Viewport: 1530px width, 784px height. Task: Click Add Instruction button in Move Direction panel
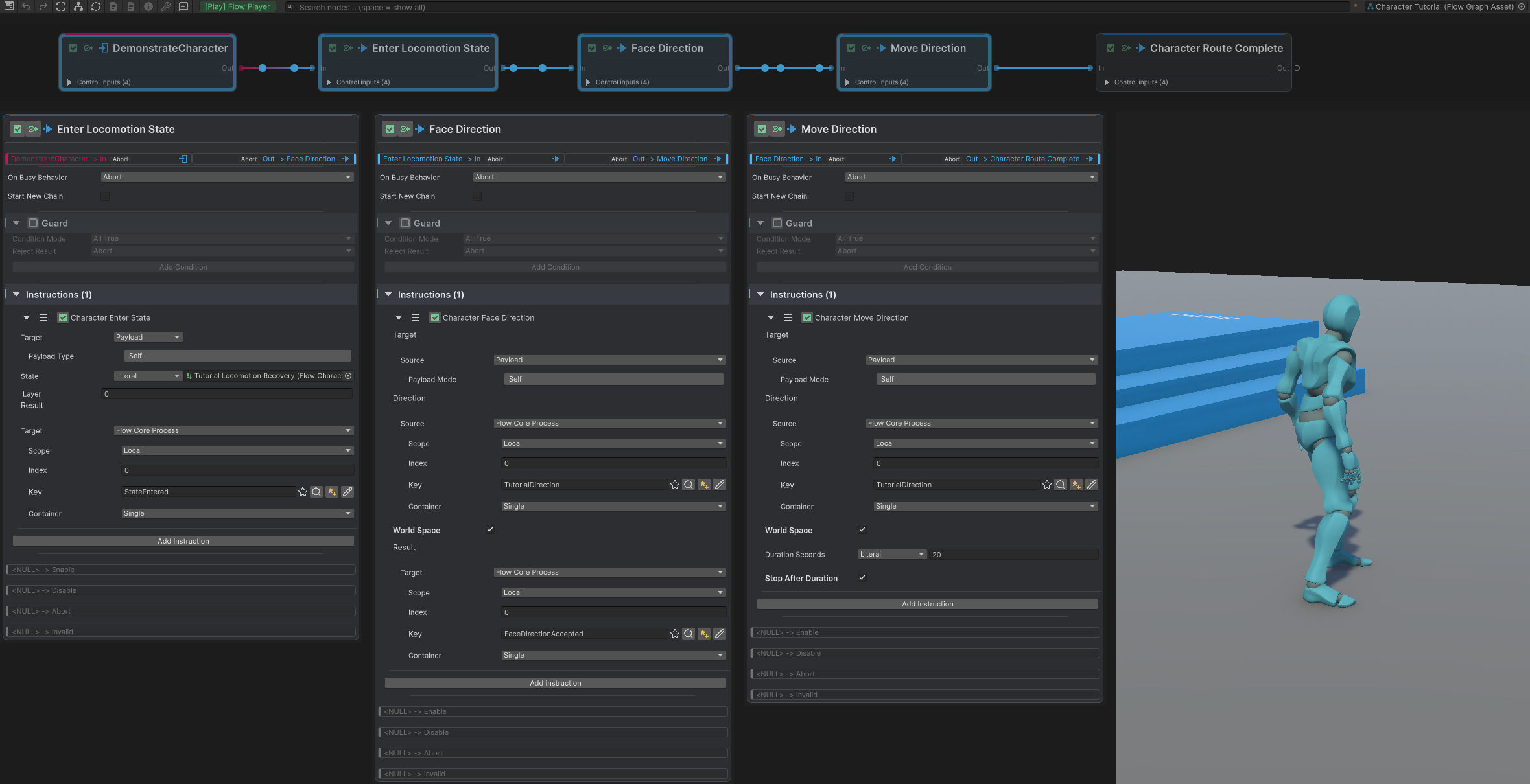928,605
